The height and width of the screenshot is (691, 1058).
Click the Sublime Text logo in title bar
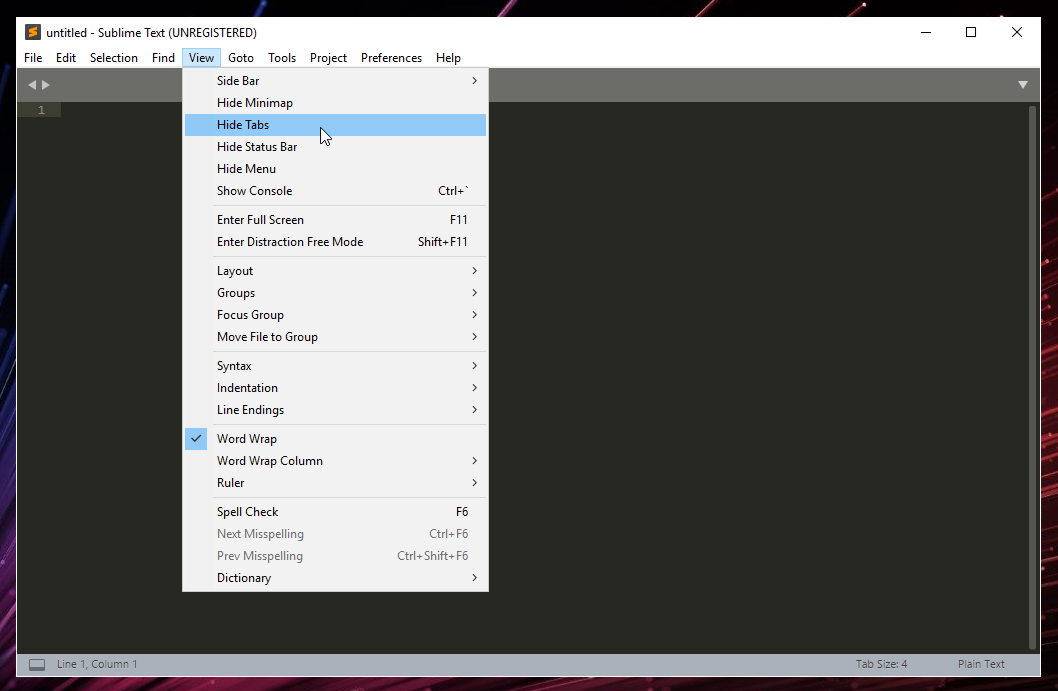(x=32, y=32)
